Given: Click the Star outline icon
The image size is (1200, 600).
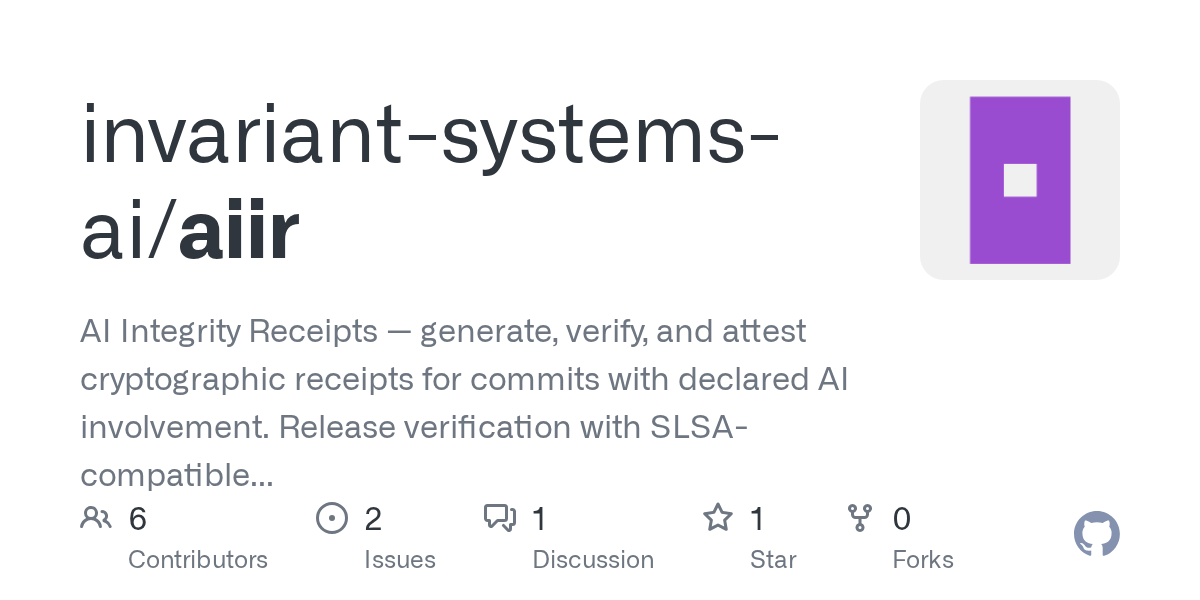Looking at the screenshot, I should click(717, 518).
